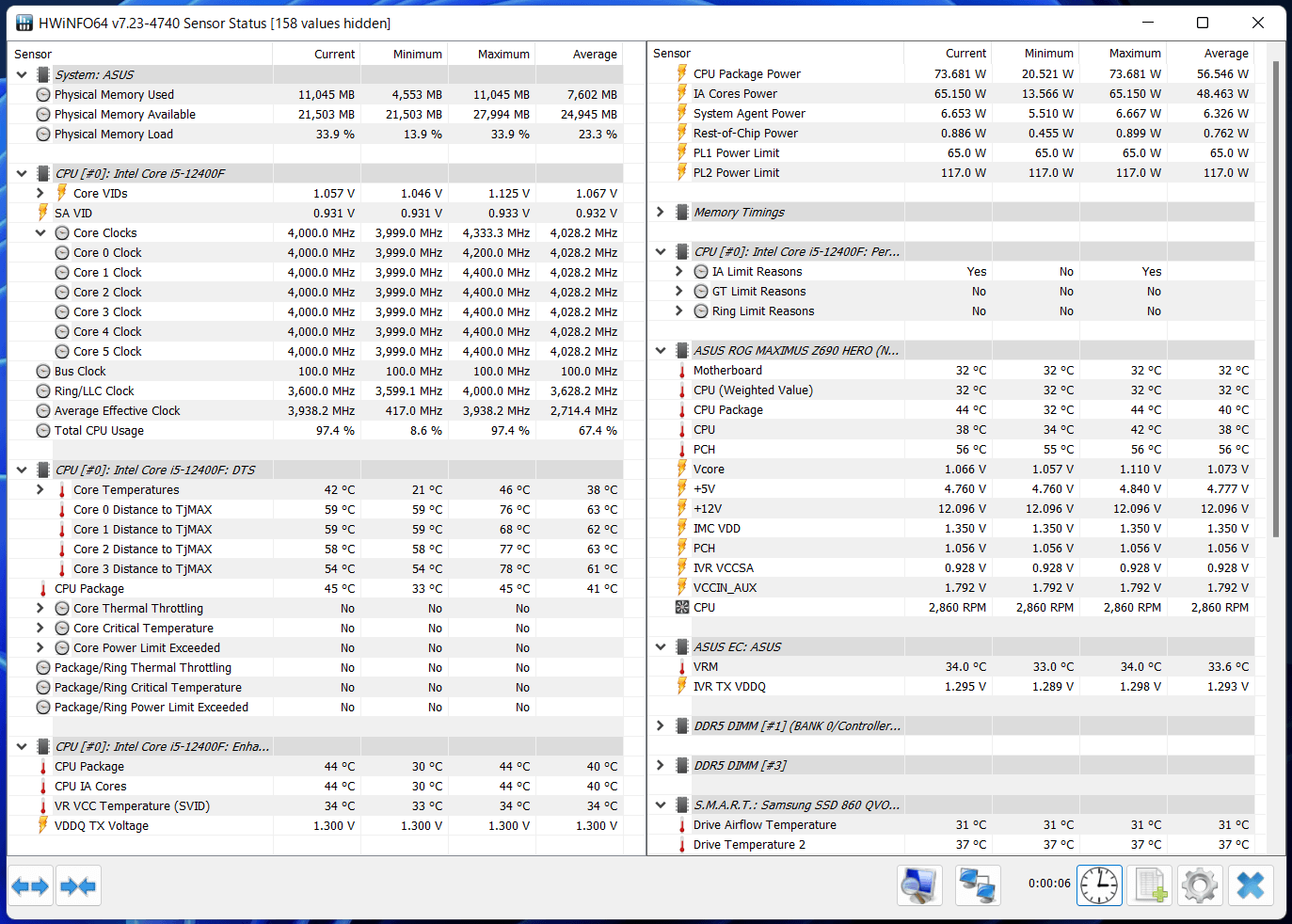Click the HWiNFO64 title bar app icon
This screenshot has width=1292, height=924.
[24, 23]
